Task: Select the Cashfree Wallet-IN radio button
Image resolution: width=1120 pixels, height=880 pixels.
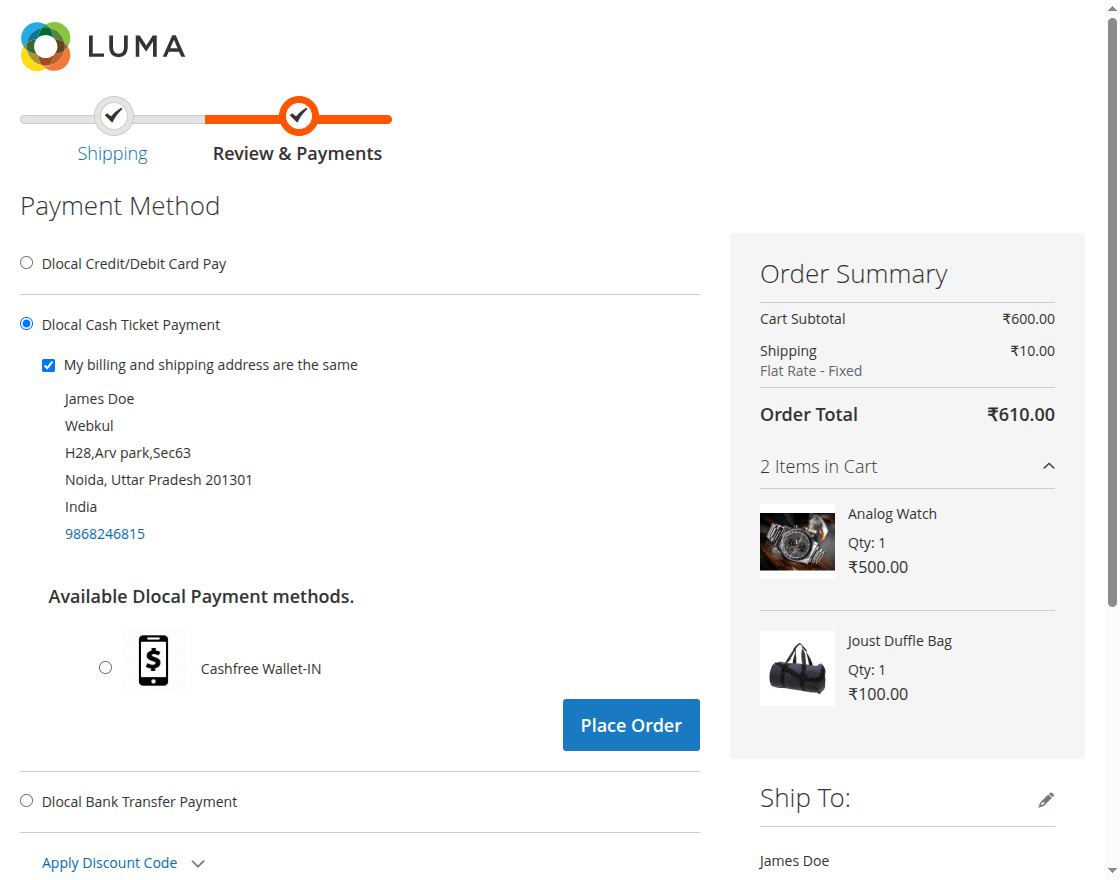Action: 106,668
